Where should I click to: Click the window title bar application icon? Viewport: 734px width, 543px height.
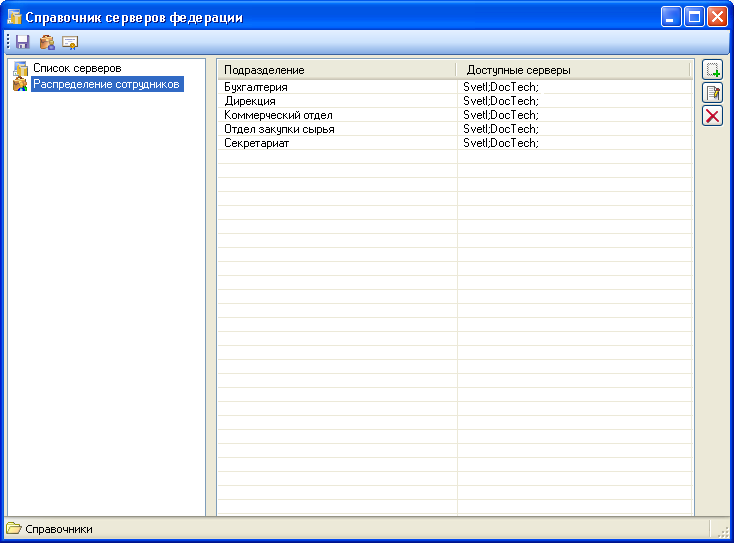(15, 17)
